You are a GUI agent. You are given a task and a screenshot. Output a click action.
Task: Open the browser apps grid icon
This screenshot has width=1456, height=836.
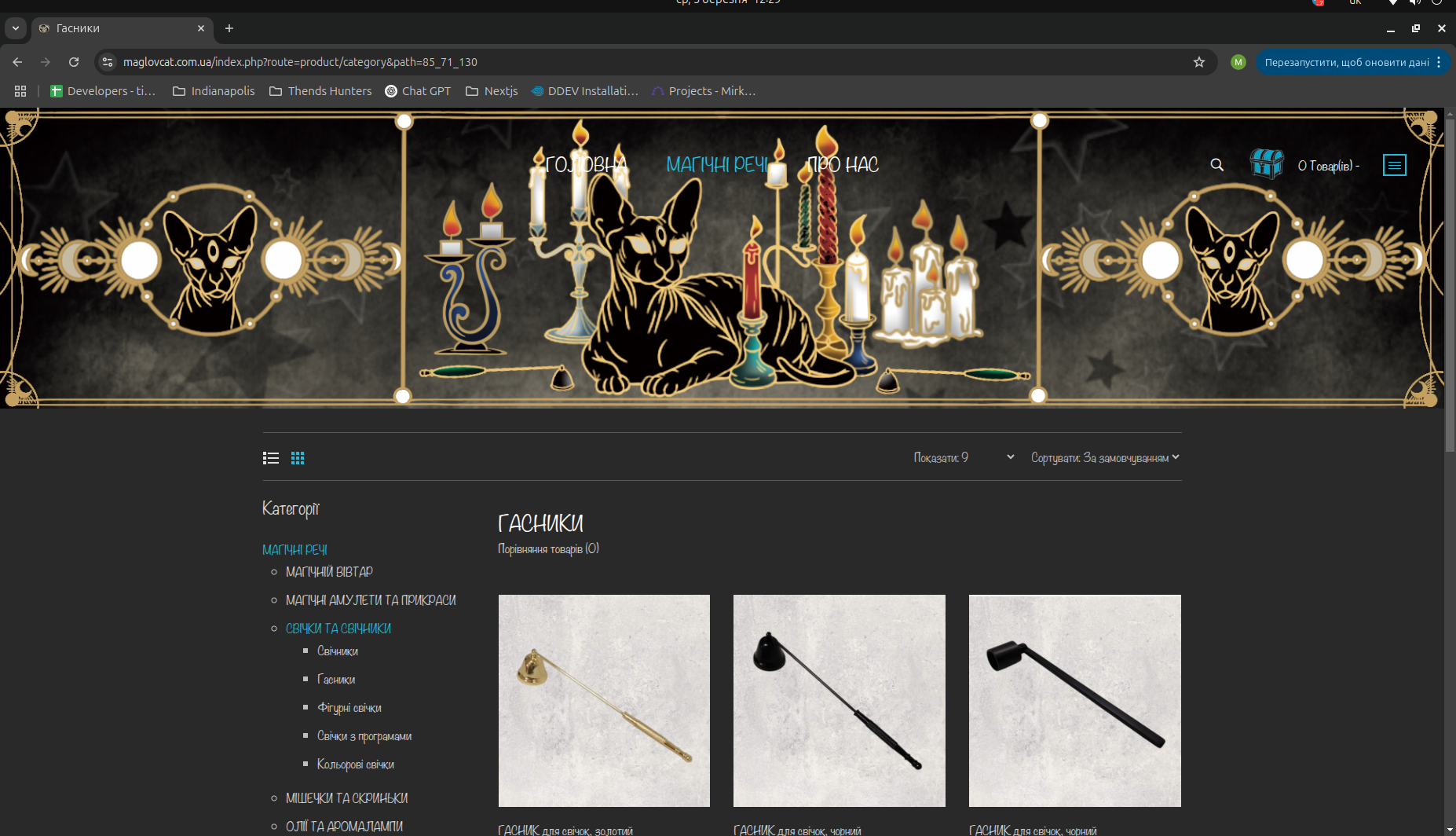[x=20, y=91]
